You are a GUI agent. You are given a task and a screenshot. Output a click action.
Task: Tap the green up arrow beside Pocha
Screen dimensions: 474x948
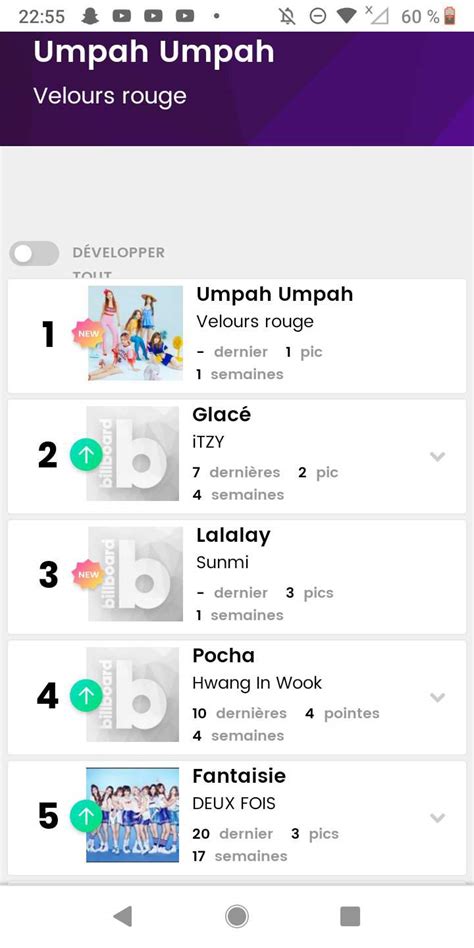point(86,696)
